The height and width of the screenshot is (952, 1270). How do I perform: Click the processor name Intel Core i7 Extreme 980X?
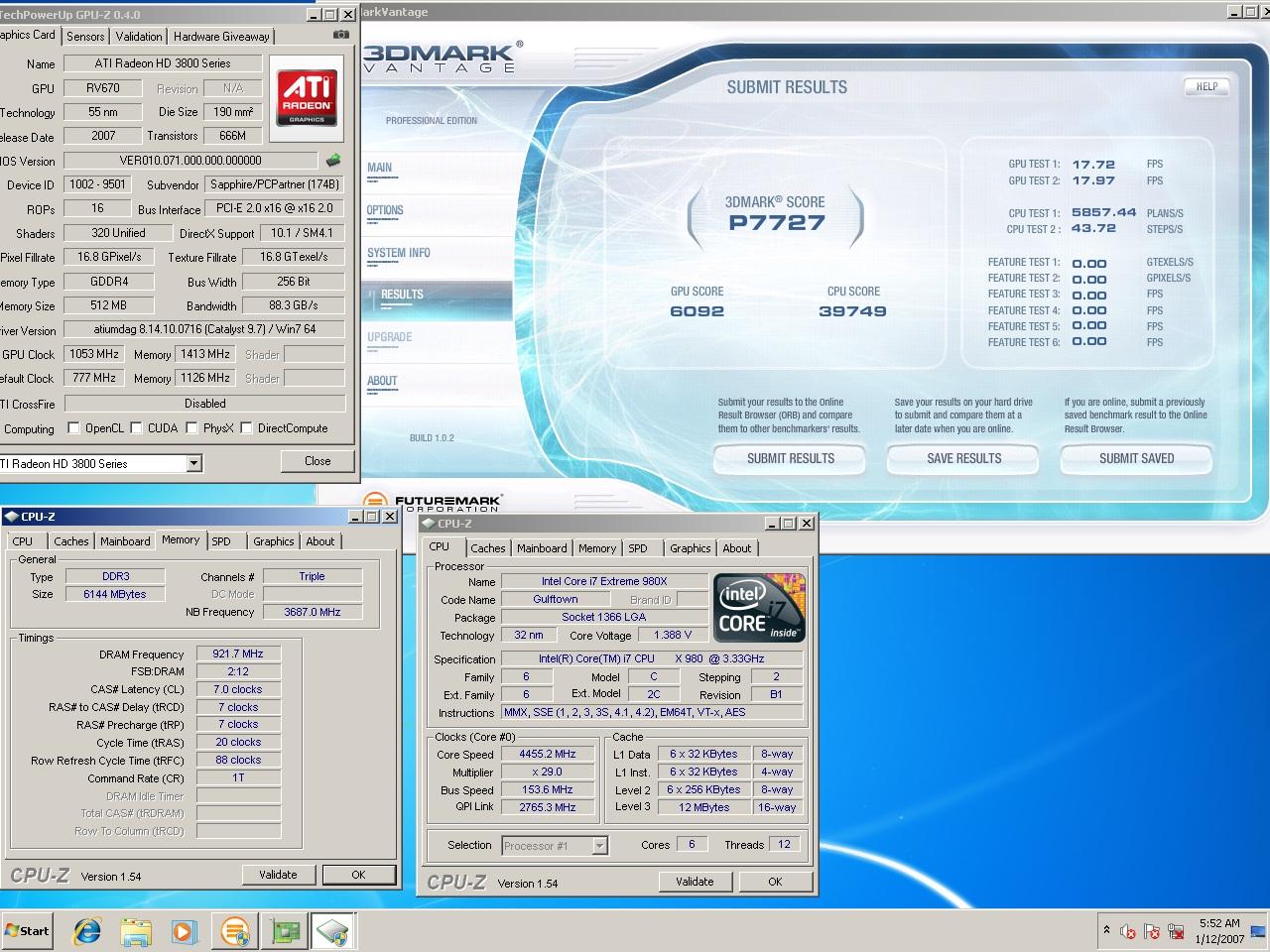tap(604, 581)
